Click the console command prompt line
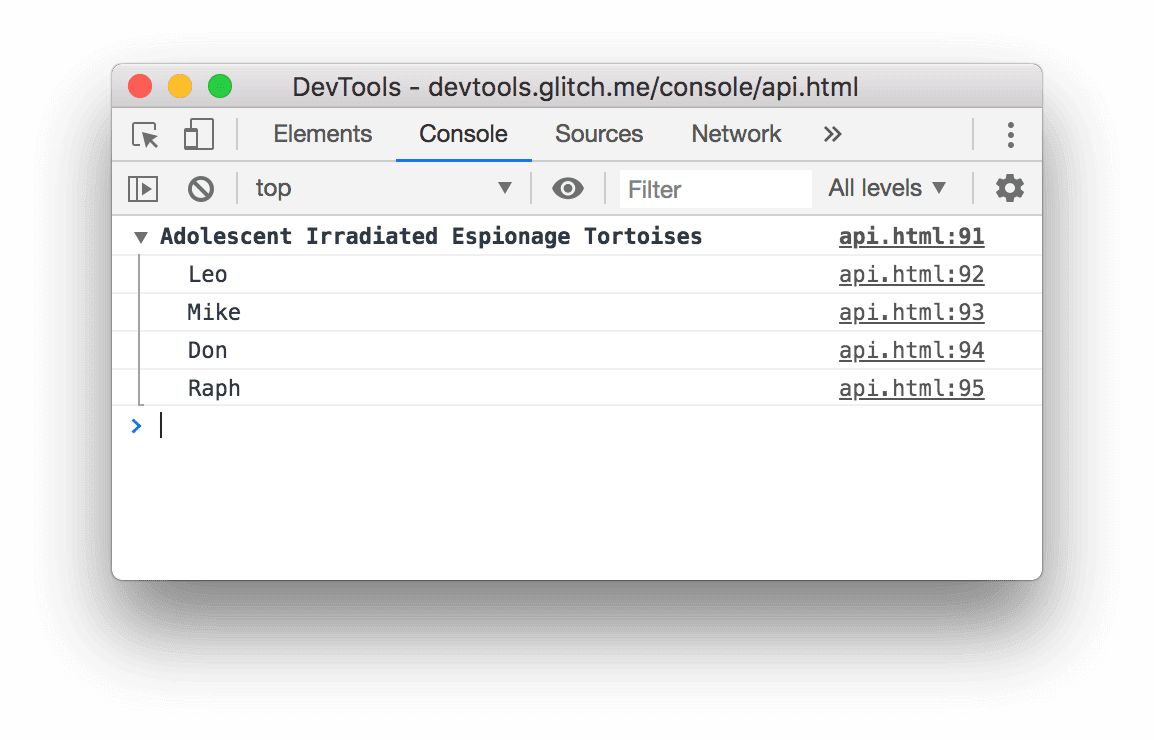This screenshot has width=1154, height=740. tap(400, 425)
